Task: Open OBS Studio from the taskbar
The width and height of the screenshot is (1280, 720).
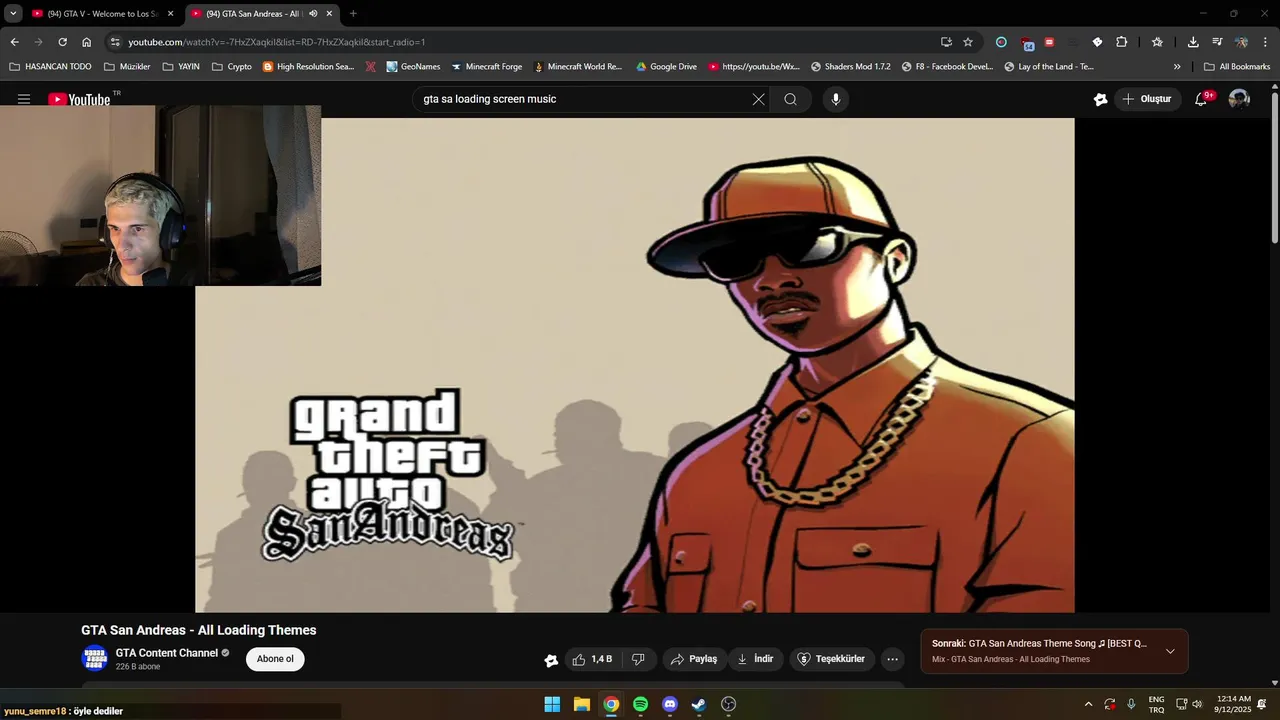Action: tap(729, 704)
